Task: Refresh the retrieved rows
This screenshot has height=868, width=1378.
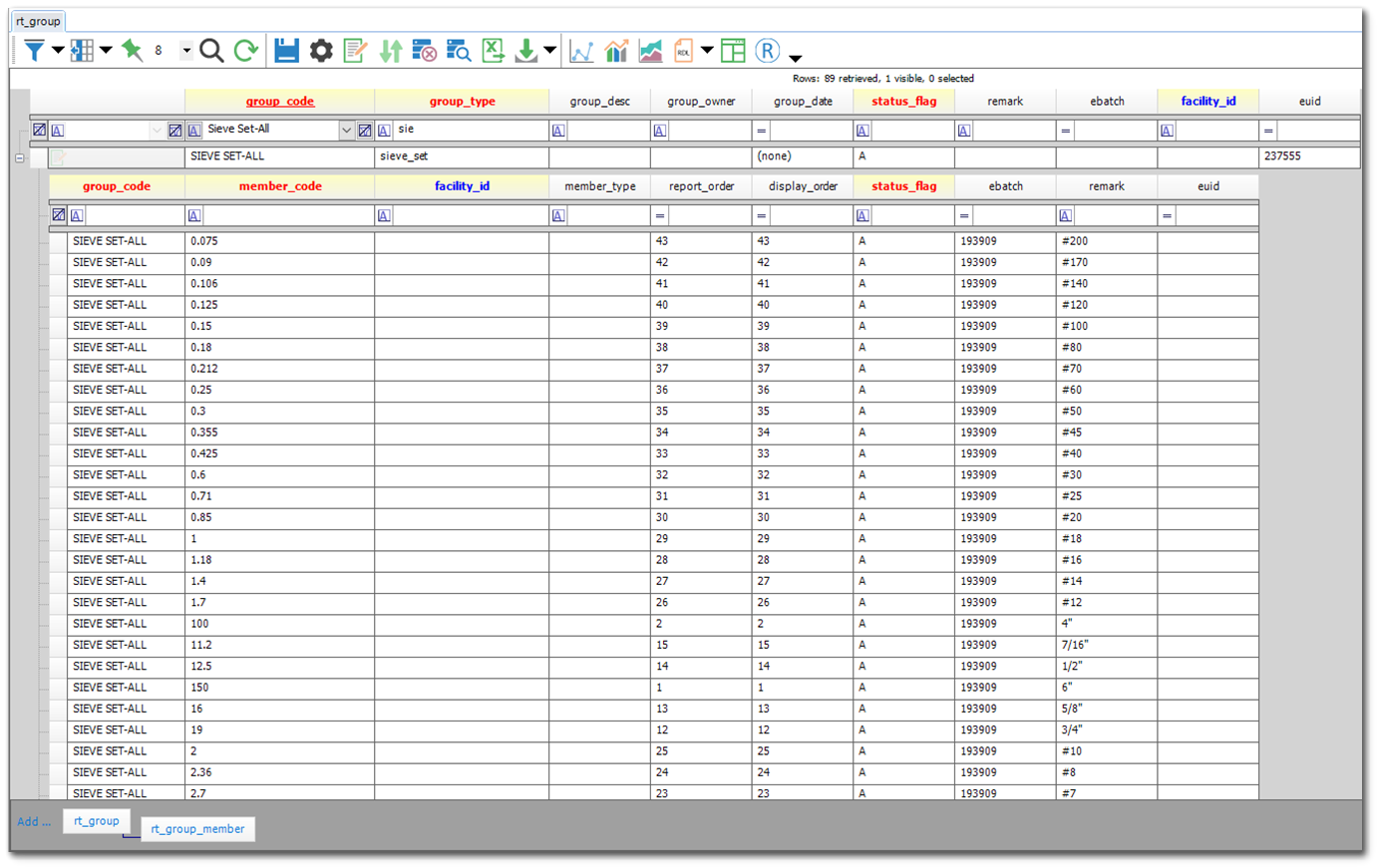Action: [246, 50]
